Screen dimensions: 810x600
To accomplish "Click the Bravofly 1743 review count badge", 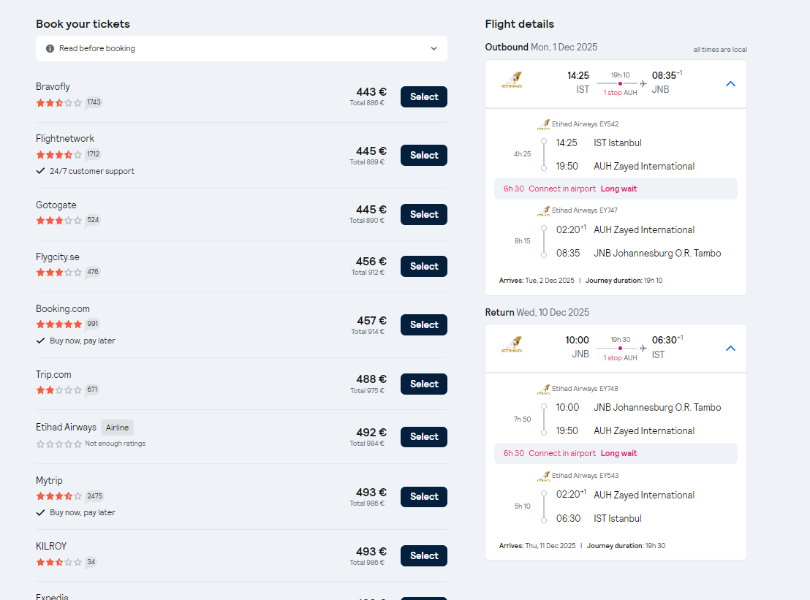I will pyautogui.click(x=94, y=102).
